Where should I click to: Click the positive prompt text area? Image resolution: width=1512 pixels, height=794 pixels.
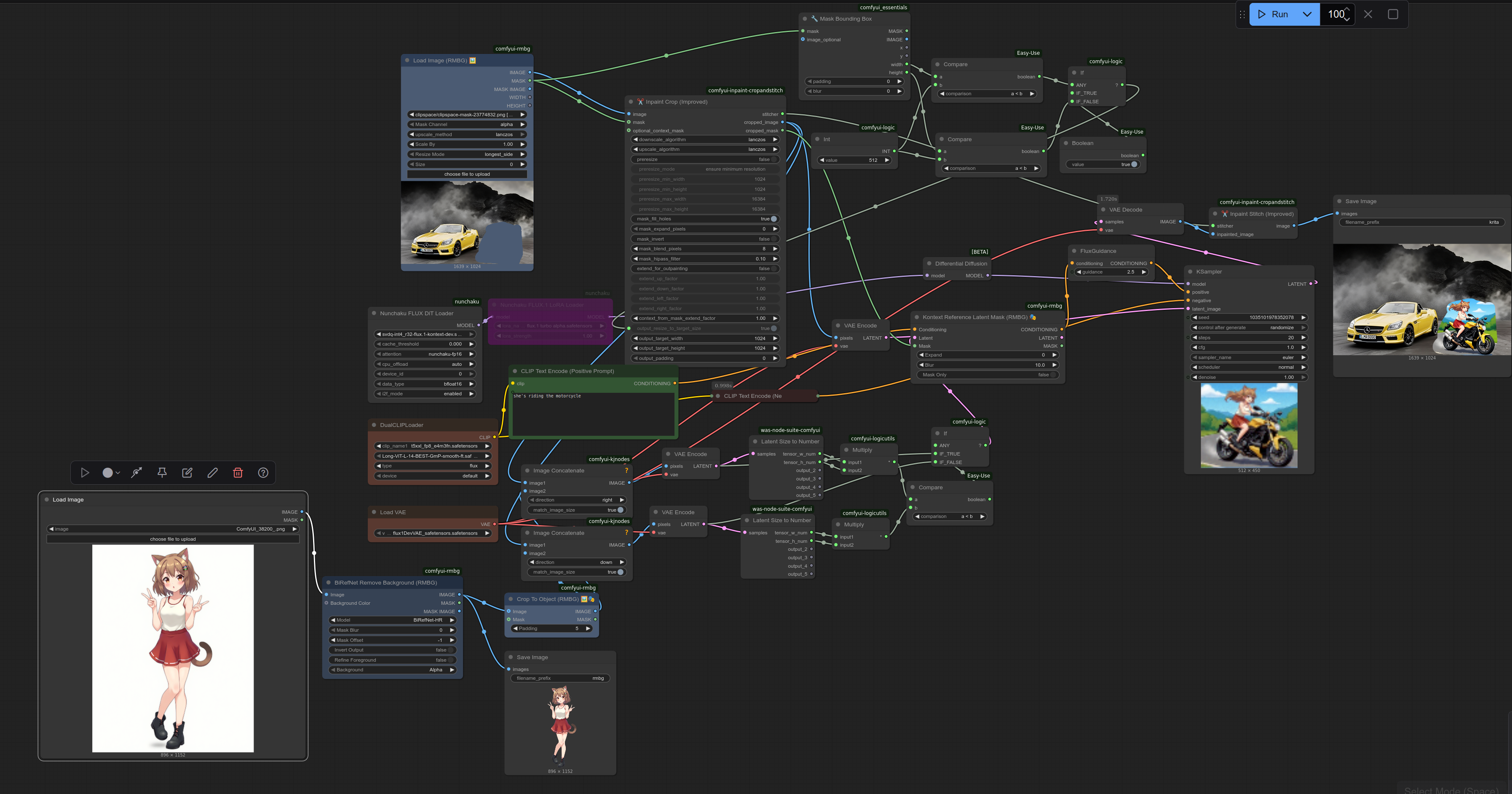coord(593,414)
